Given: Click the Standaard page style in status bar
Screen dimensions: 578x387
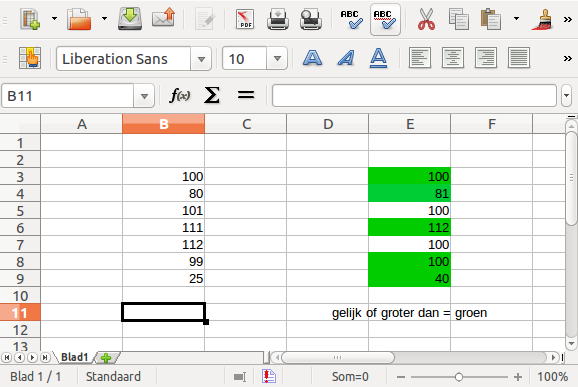Looking at the screenshot, I should click(x=114, y=376).
